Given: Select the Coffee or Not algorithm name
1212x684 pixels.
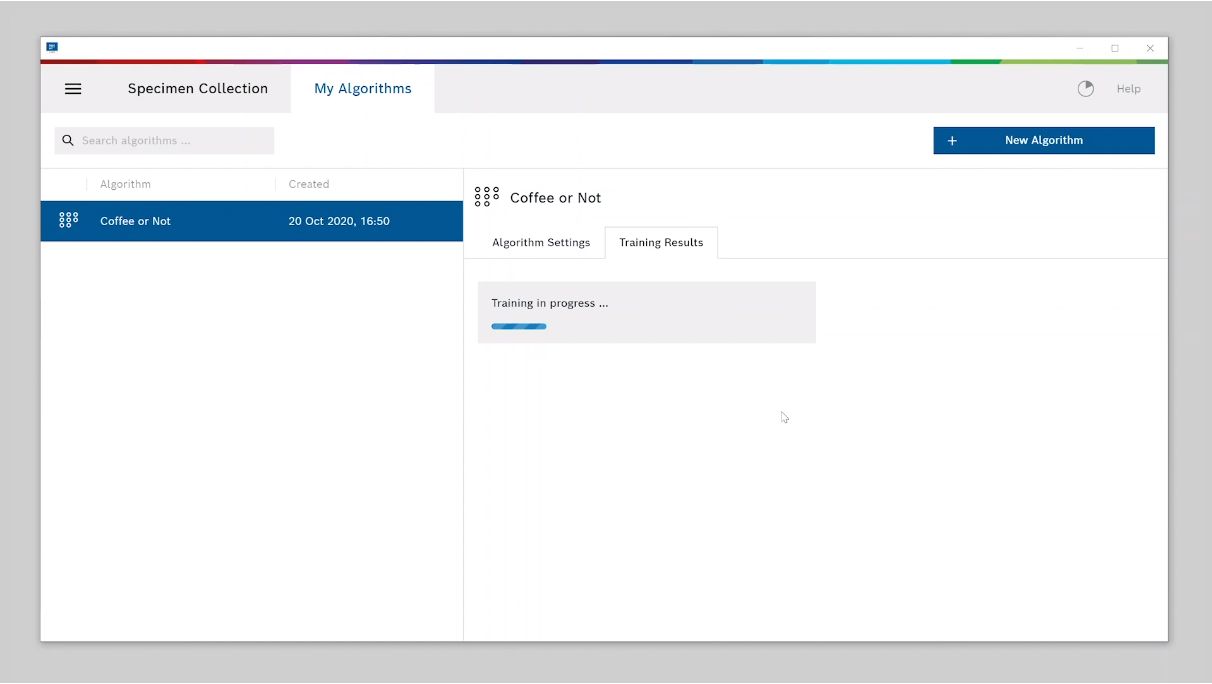Looking at the screenshot, I should (136, 221).
